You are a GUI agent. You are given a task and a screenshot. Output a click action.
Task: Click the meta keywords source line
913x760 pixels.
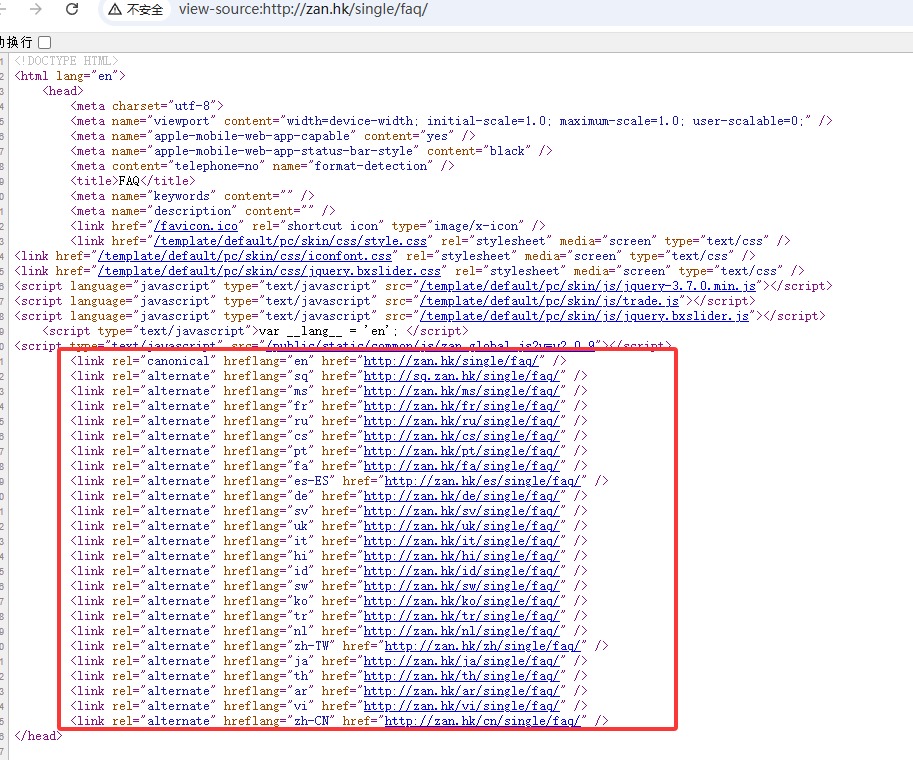coord(192,196)
